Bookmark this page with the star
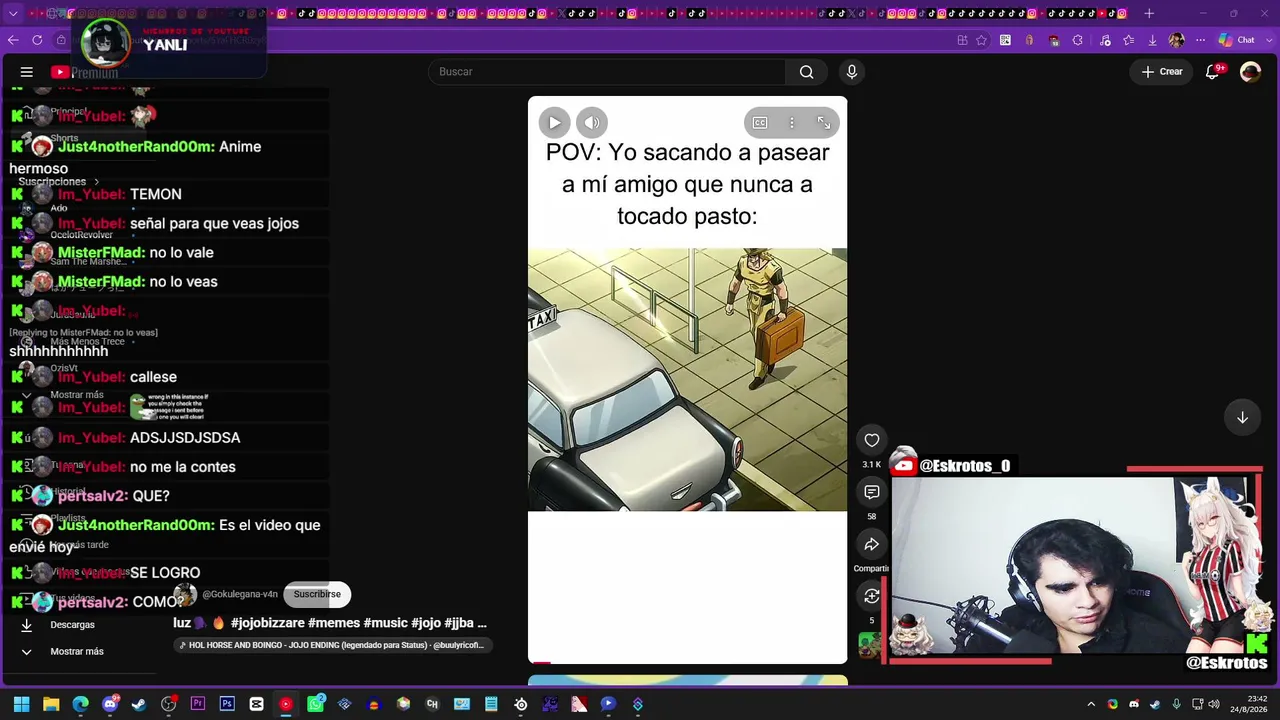The height and width of the screenshot is (720, 1280). tap(982, 40)
